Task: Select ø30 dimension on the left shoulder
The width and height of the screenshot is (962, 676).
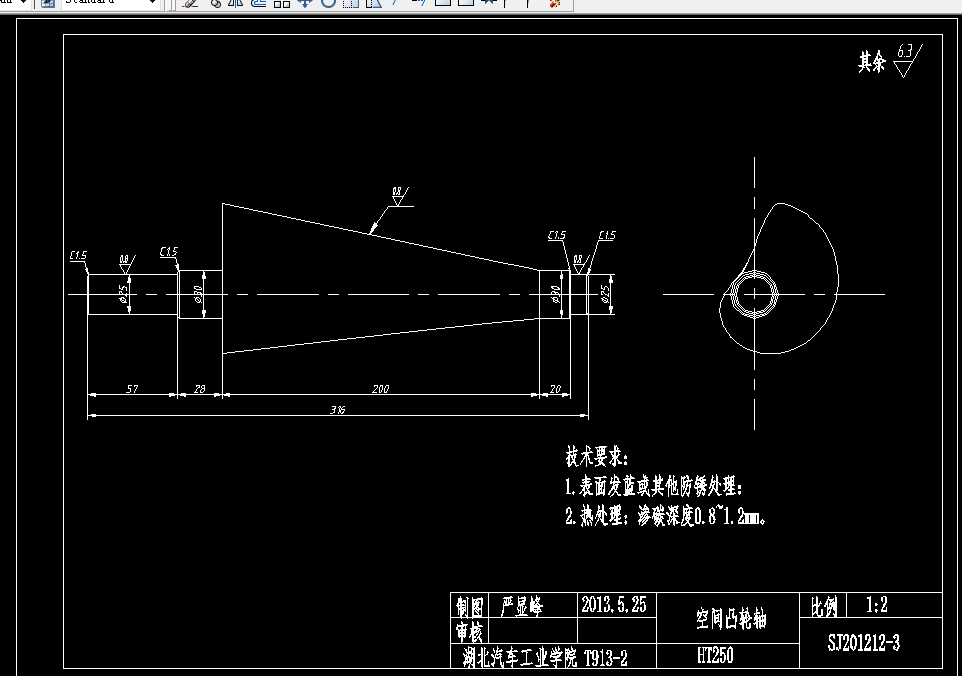Action: pyautogui.click(x=198, y=294)
